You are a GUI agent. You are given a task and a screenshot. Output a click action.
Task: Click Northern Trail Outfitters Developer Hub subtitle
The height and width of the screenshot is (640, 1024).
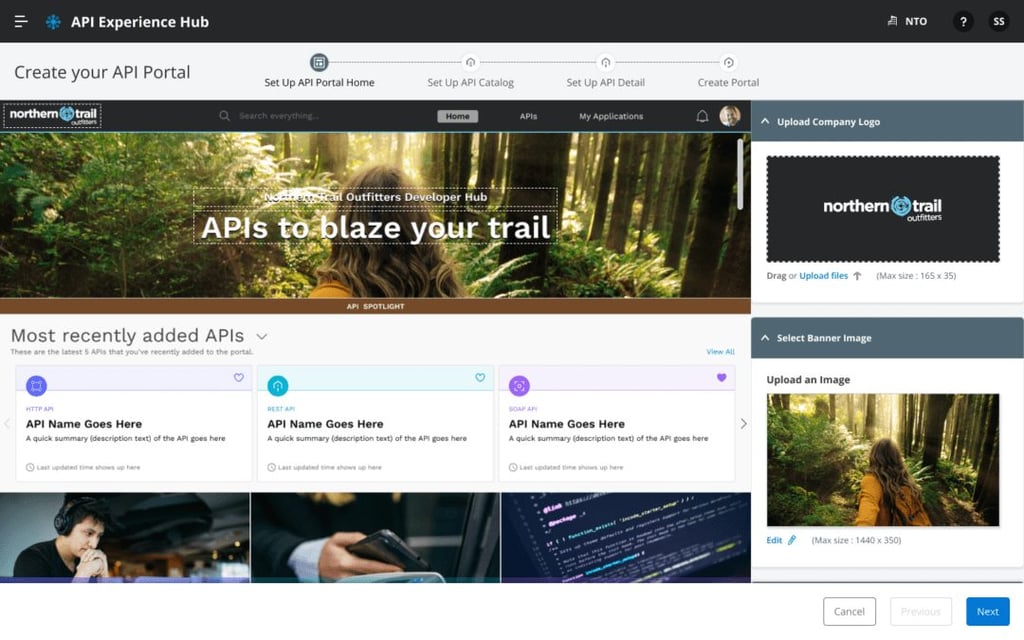pyautogui.click(x=376, y=197)
